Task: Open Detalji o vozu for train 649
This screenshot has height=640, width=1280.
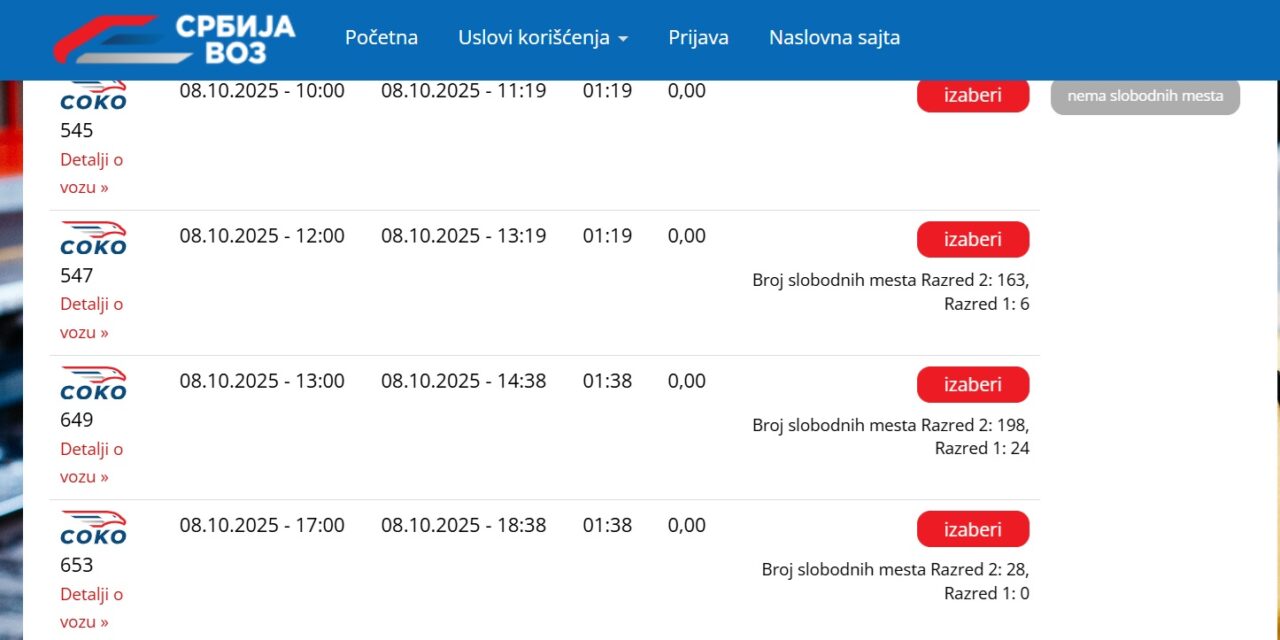Action: 91,462
